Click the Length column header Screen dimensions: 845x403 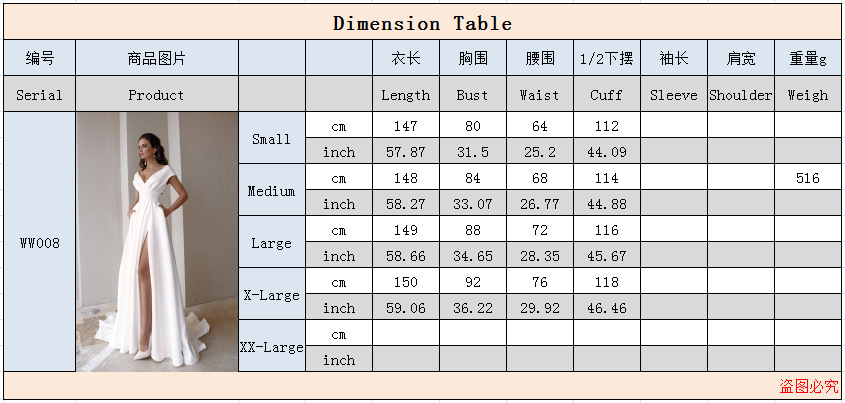(x=405, y=95)
